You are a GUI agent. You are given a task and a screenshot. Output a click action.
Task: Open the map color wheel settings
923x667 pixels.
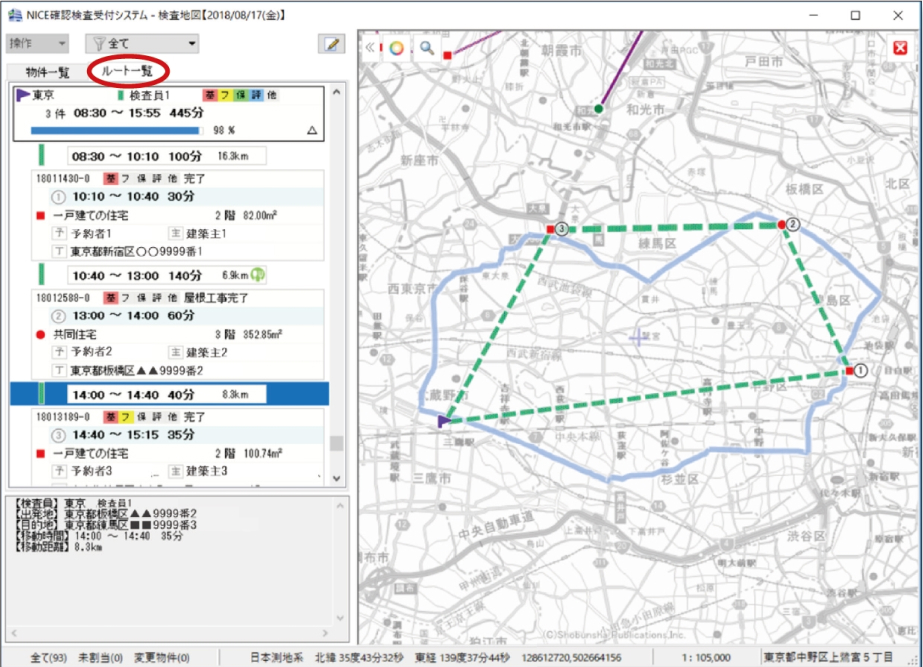397,48
